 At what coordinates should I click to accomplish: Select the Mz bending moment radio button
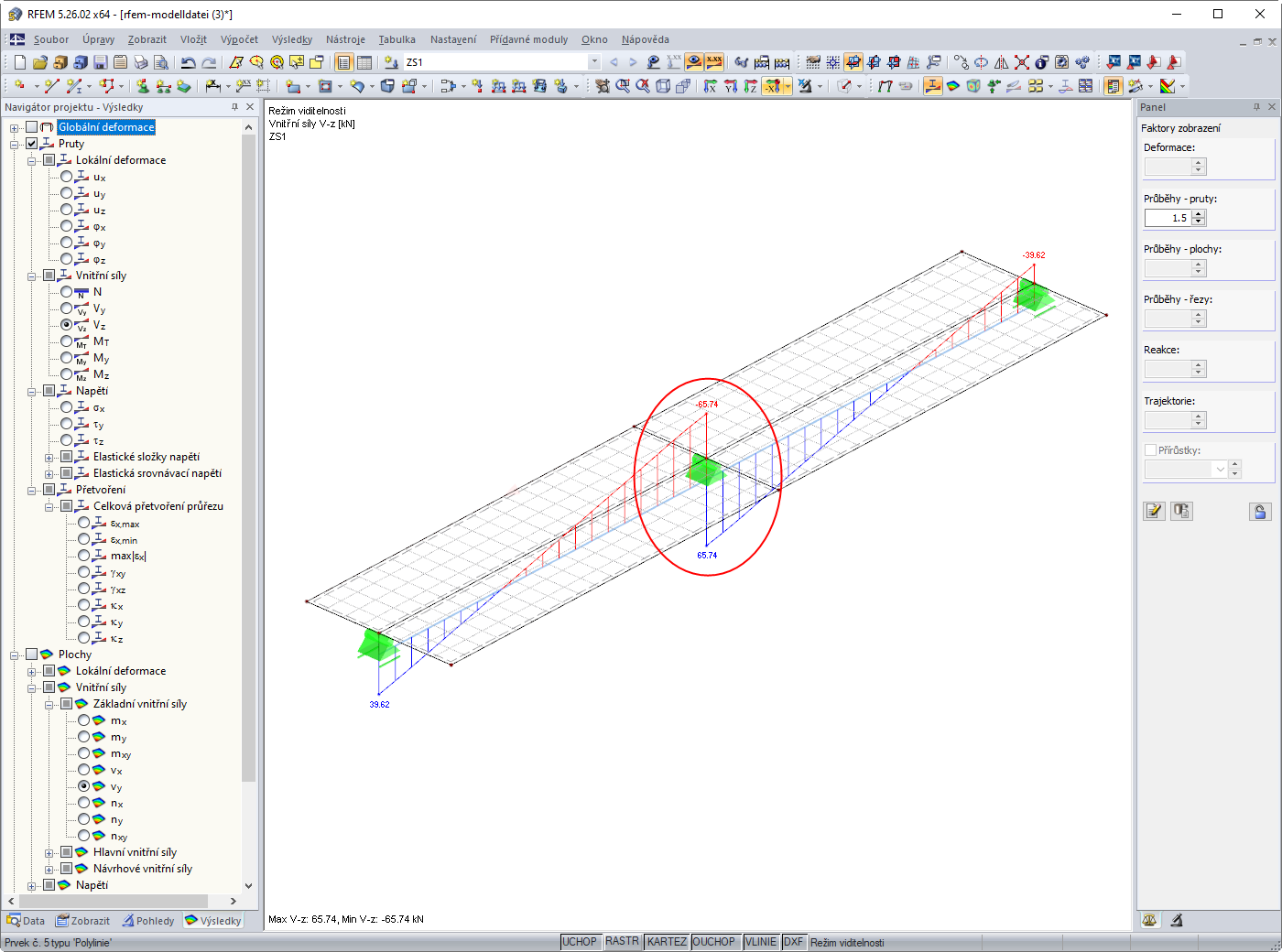click(66, 374)
